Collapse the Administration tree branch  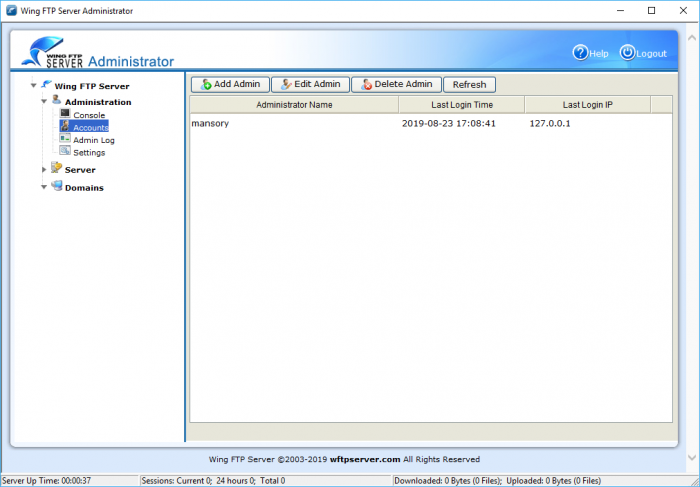tap(44, 101)
